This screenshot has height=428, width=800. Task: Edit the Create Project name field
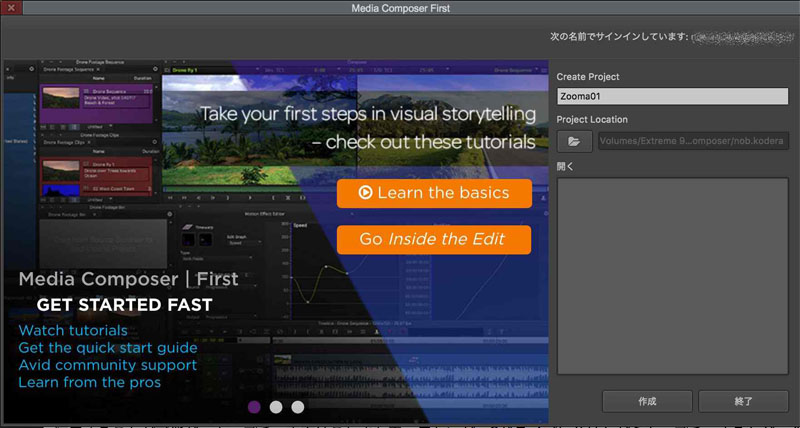(x=672, y=96)
